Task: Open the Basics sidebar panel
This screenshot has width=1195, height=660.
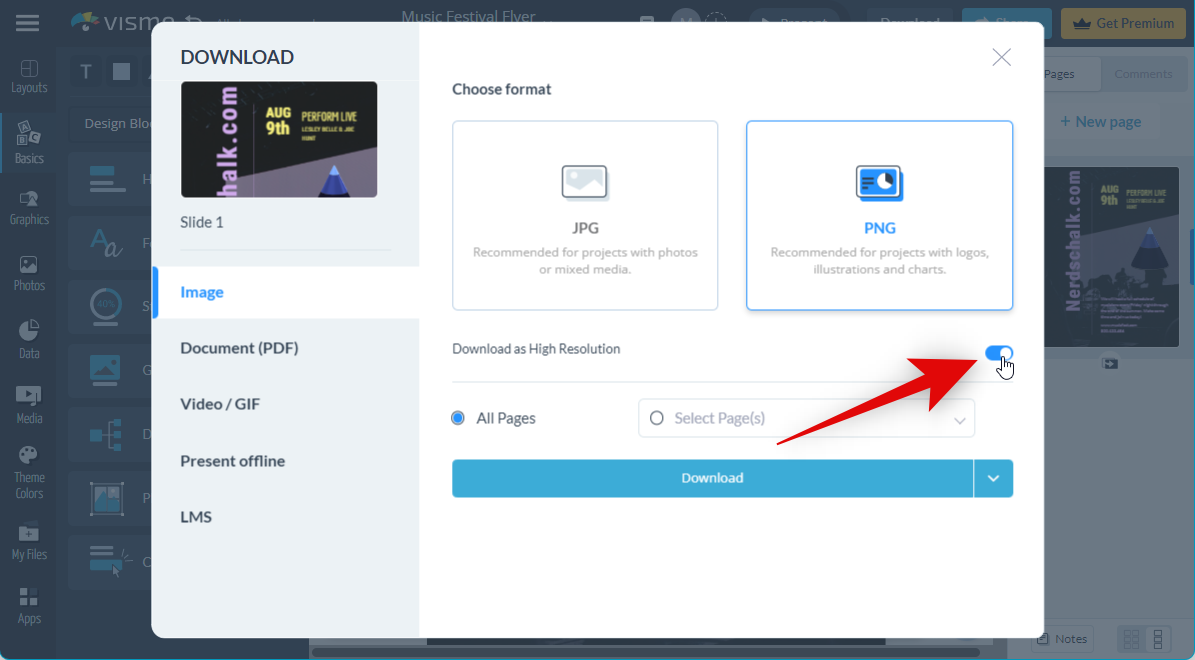Action: tap(29, 143)
